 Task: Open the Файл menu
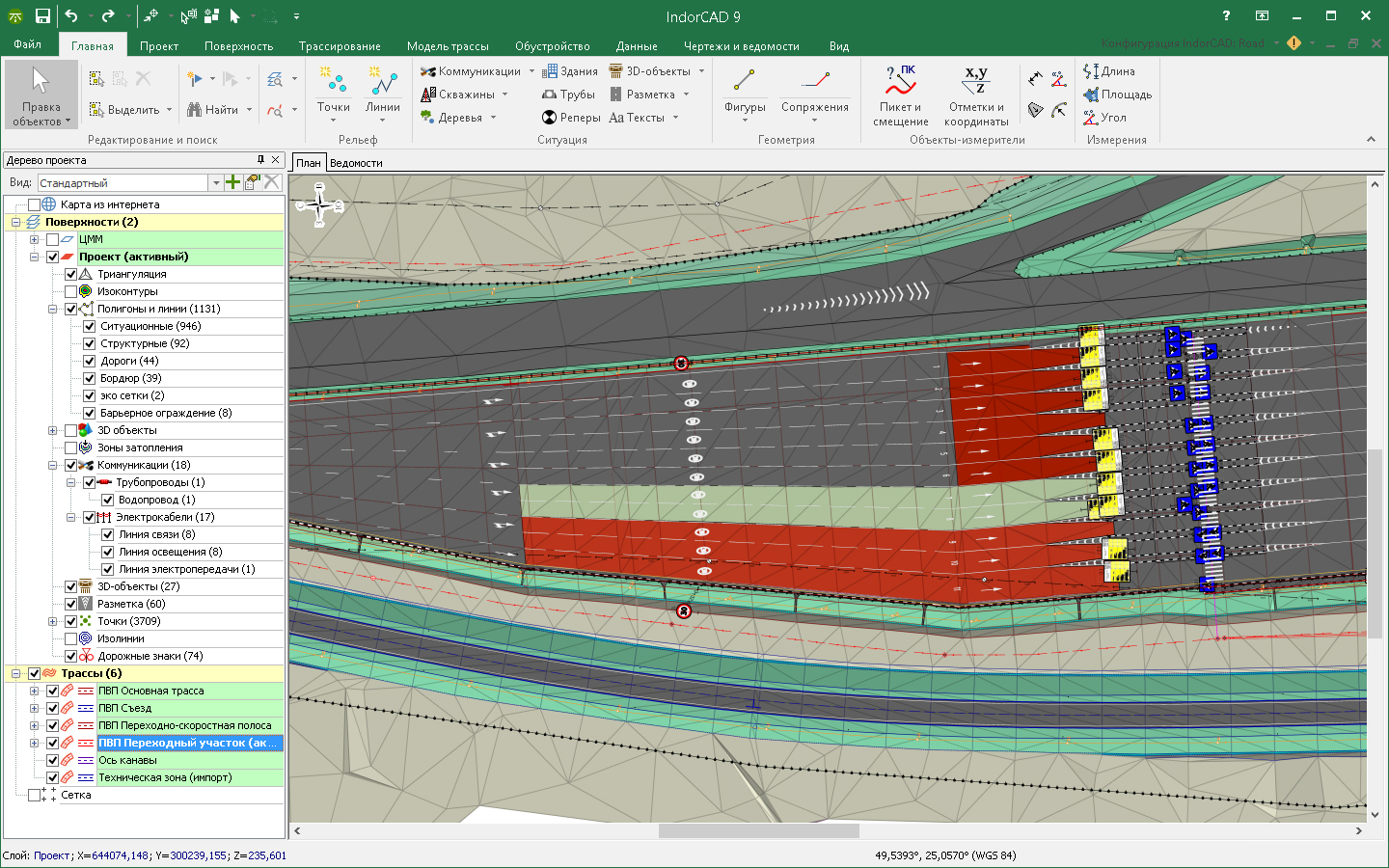[x=27, y=45]
